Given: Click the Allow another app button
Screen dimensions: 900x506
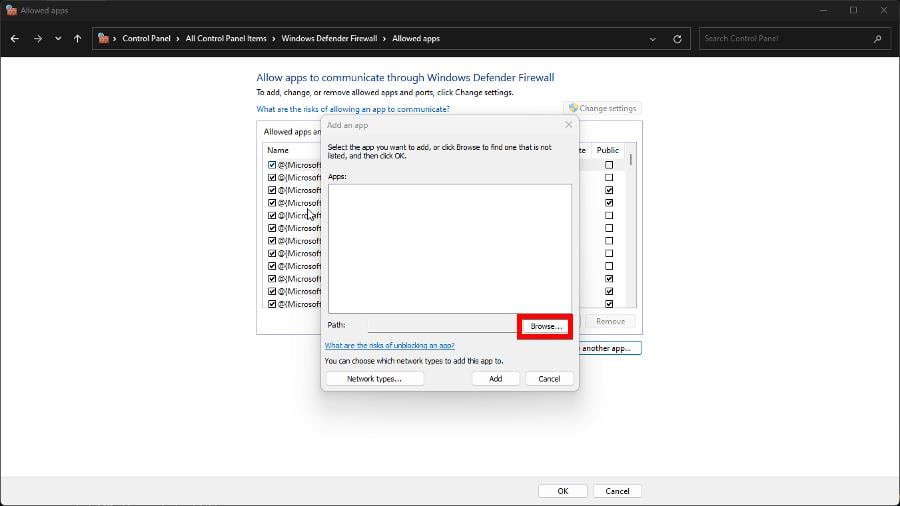Looking at the screenshot, I should [610, 348].
